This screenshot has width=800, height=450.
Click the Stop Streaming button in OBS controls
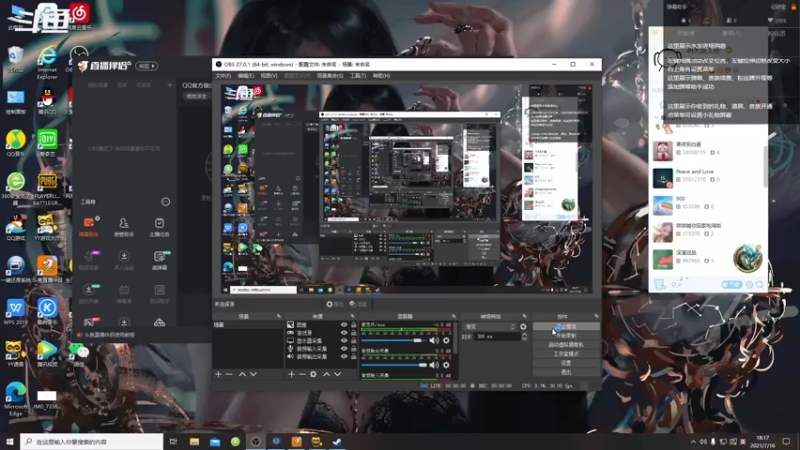[566, 327]
